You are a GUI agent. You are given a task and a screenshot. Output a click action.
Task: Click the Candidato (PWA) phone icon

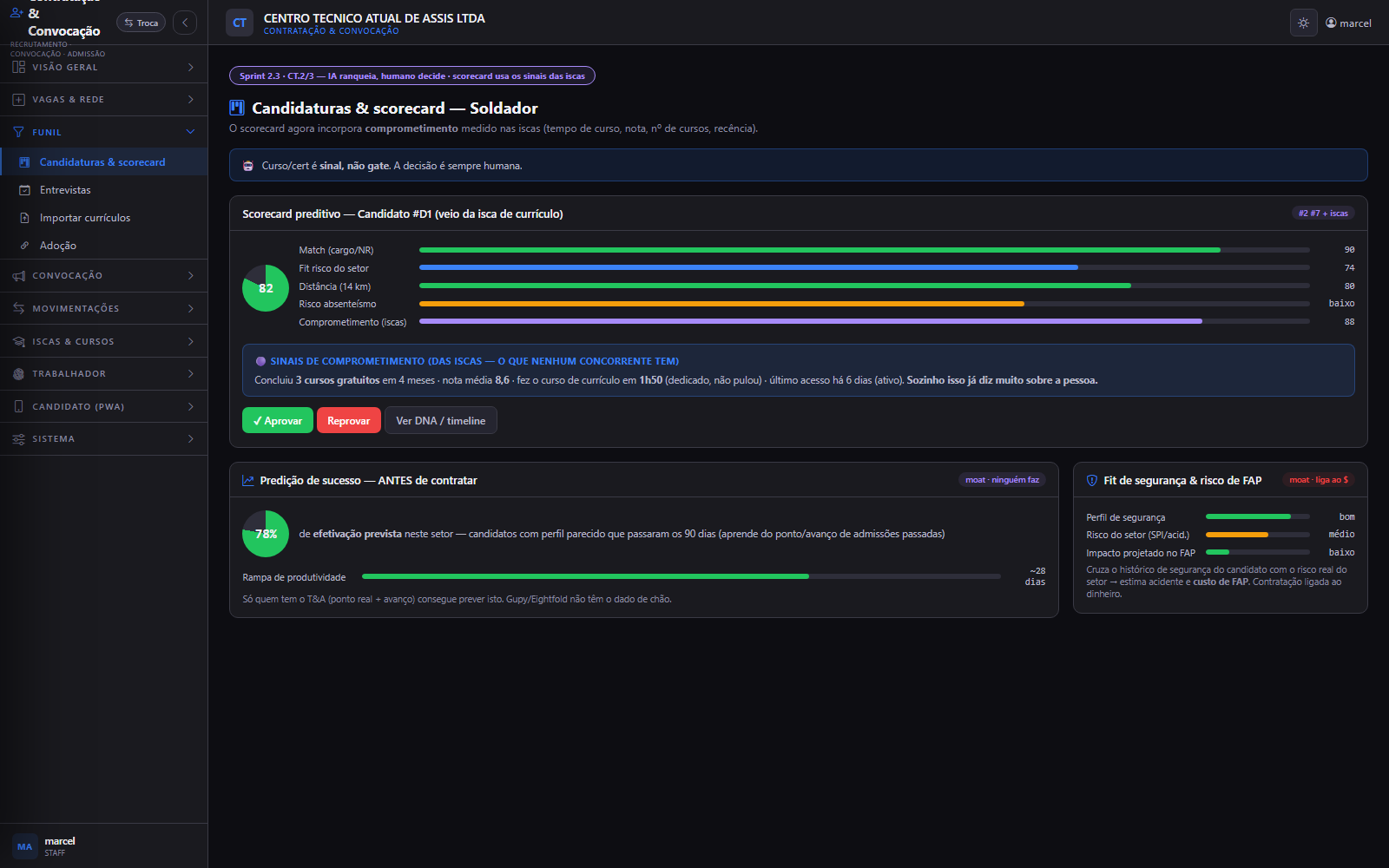[x=19, y=406]
